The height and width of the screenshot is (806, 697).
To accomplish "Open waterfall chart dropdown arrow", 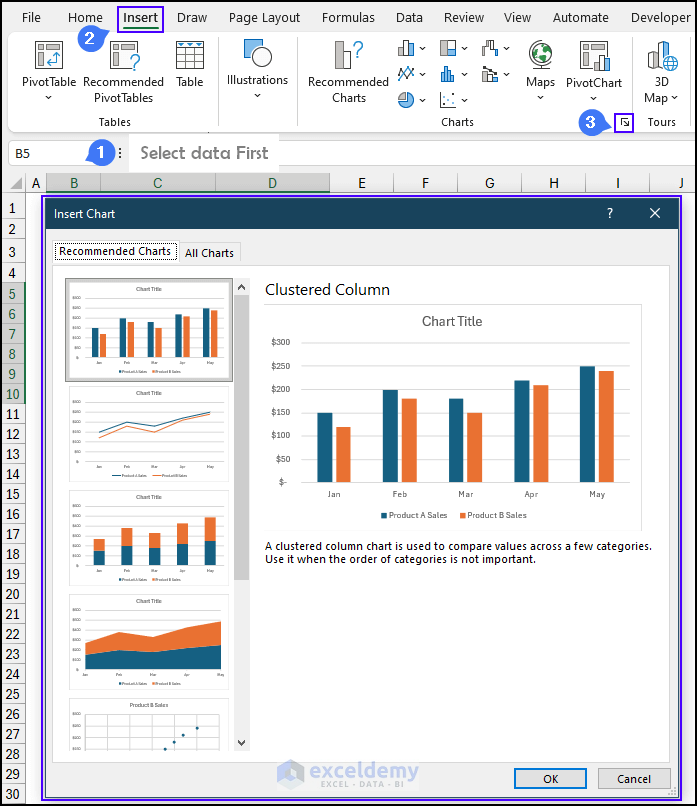I will tap(507, 49).
